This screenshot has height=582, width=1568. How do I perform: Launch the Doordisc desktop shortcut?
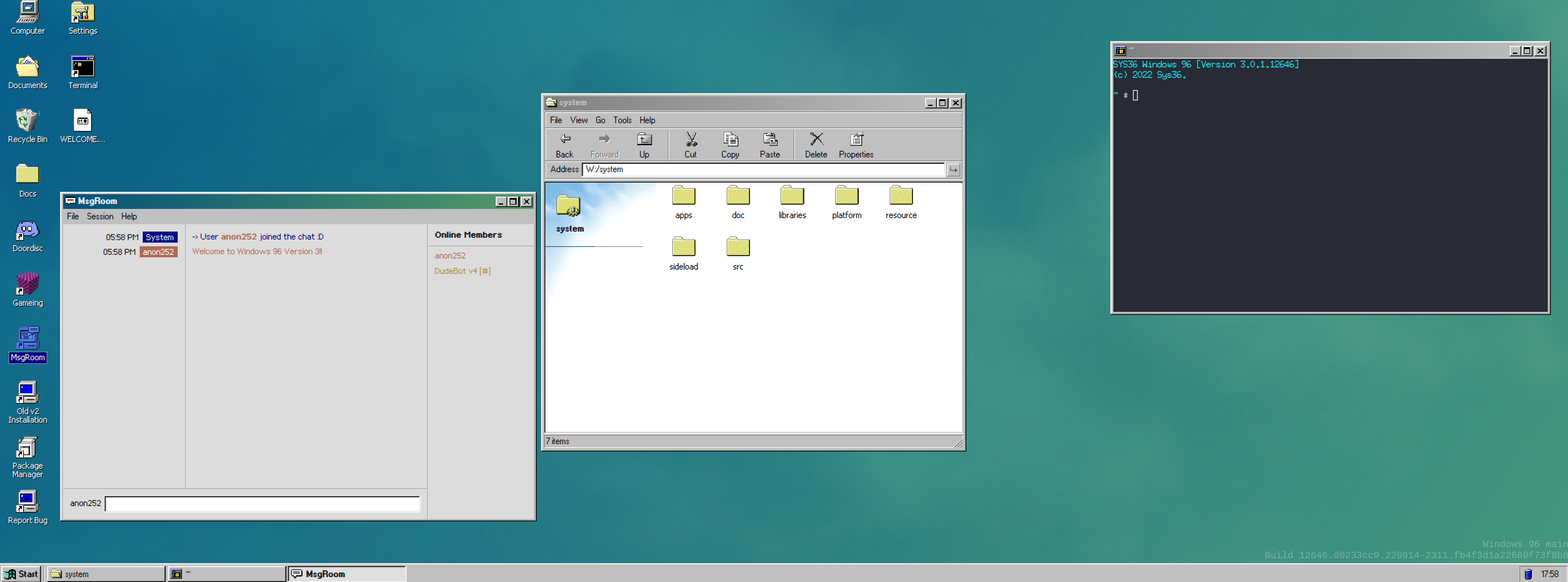[28, 235]
